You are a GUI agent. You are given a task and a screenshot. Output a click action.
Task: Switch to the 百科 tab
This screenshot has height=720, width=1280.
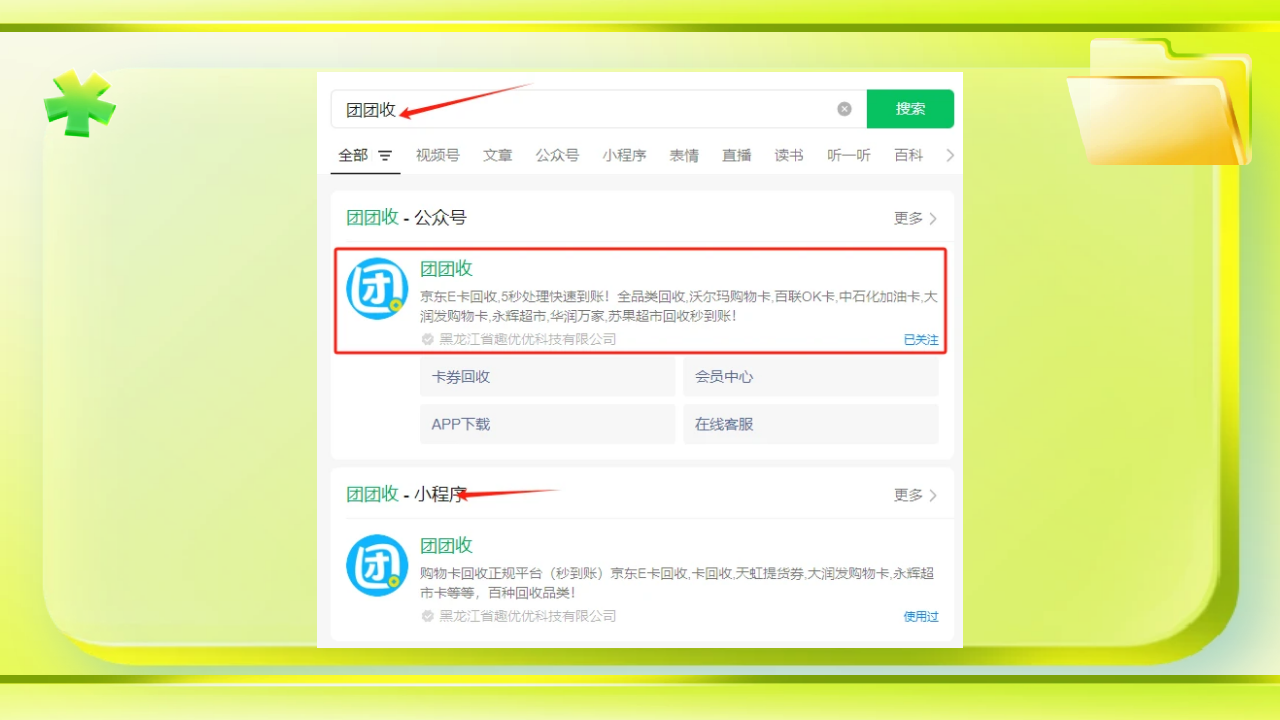click(x=909, y=155)
